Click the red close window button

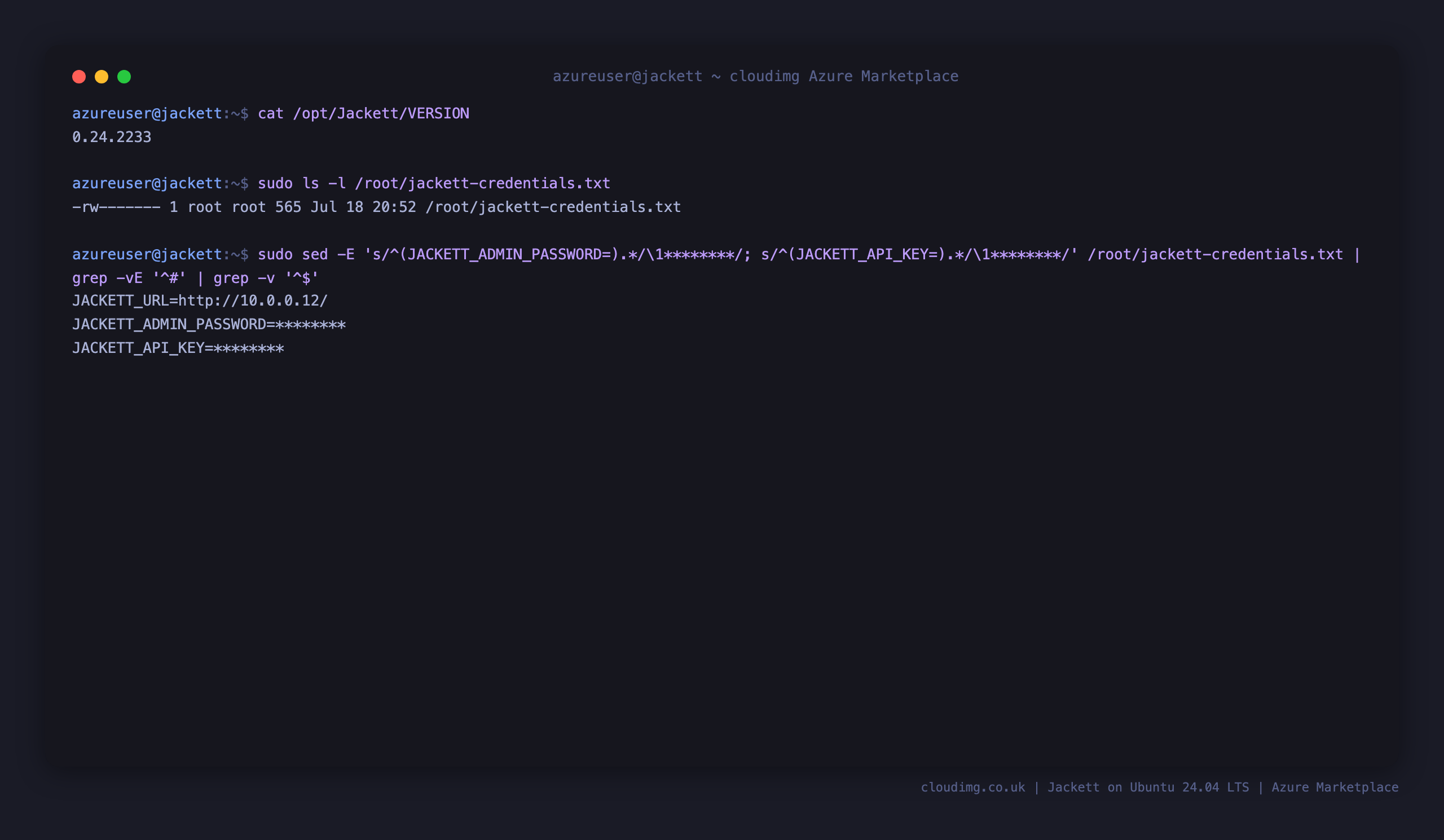point(79,77)
